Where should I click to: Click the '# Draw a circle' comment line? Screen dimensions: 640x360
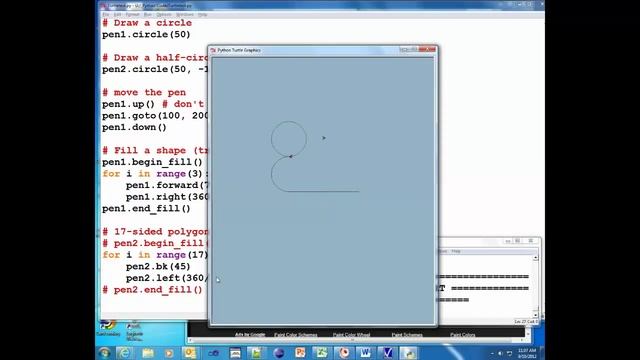[147, 23]
